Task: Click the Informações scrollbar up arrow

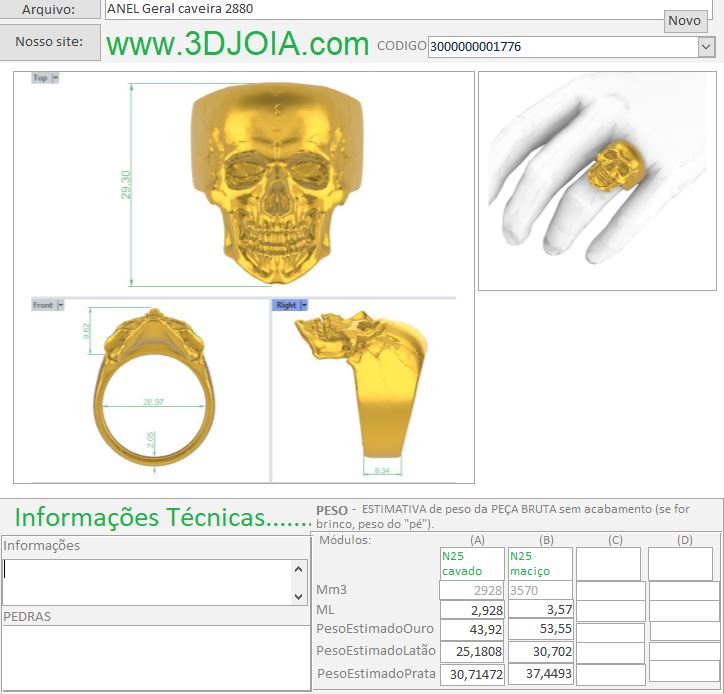Action: pos(298,569)
